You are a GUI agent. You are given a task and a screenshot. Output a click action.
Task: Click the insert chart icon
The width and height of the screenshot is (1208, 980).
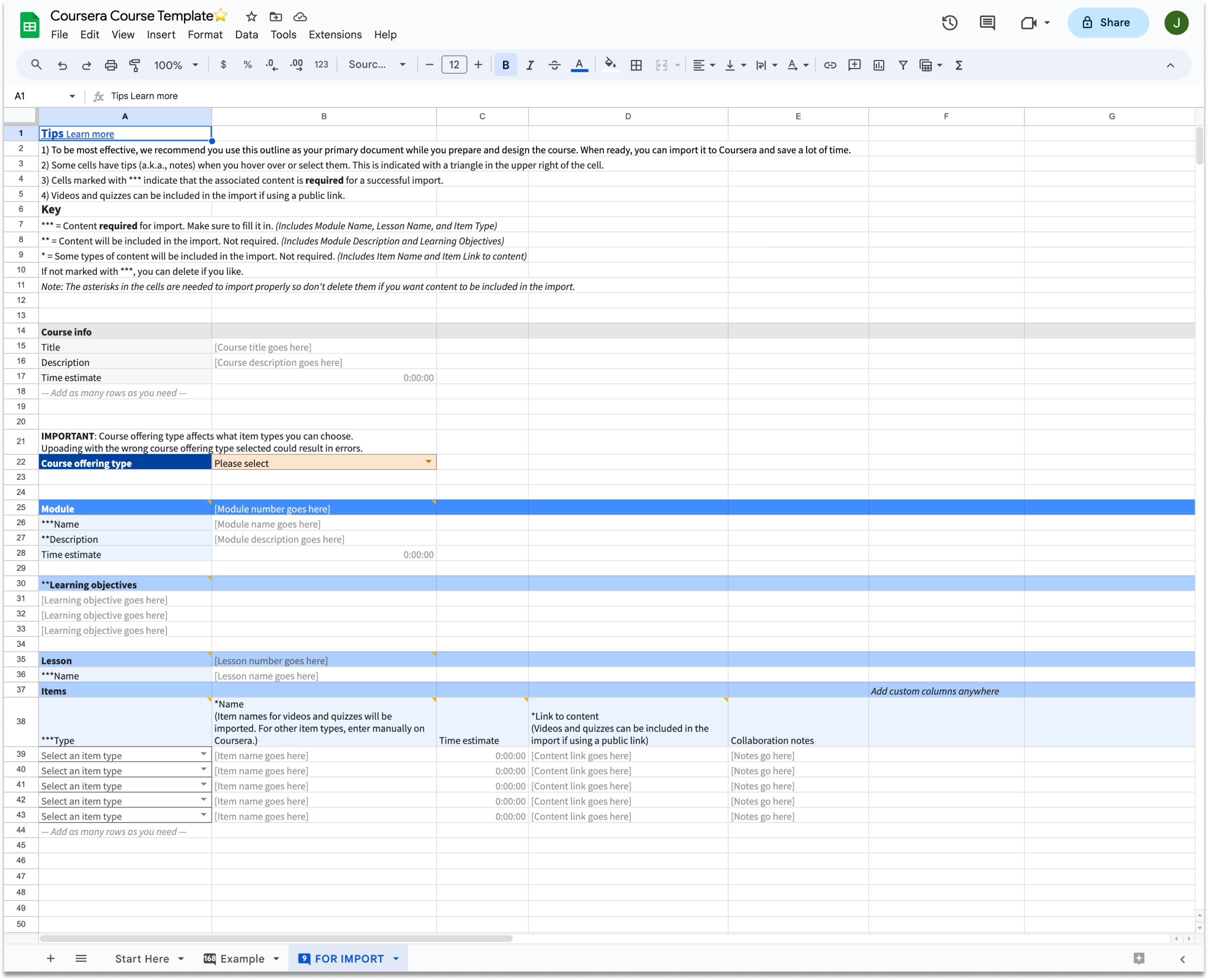pyautogui.click(x=878, y=65)
